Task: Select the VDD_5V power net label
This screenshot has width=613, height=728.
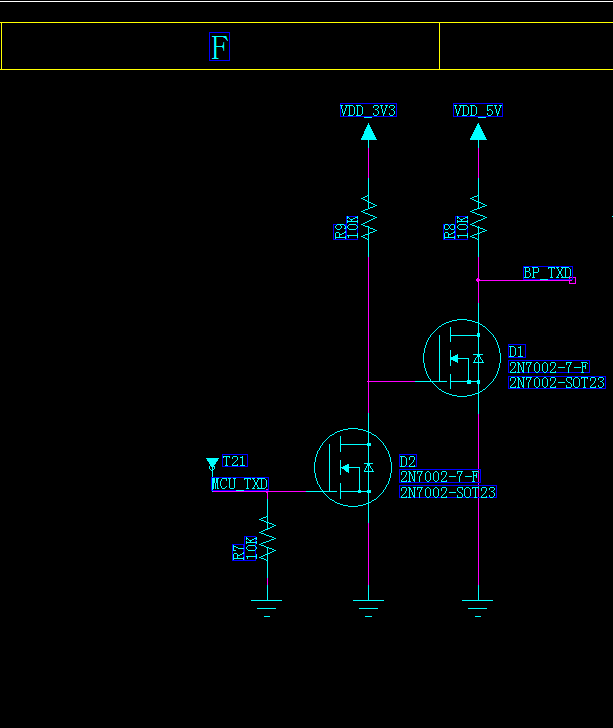Action: 478,110
